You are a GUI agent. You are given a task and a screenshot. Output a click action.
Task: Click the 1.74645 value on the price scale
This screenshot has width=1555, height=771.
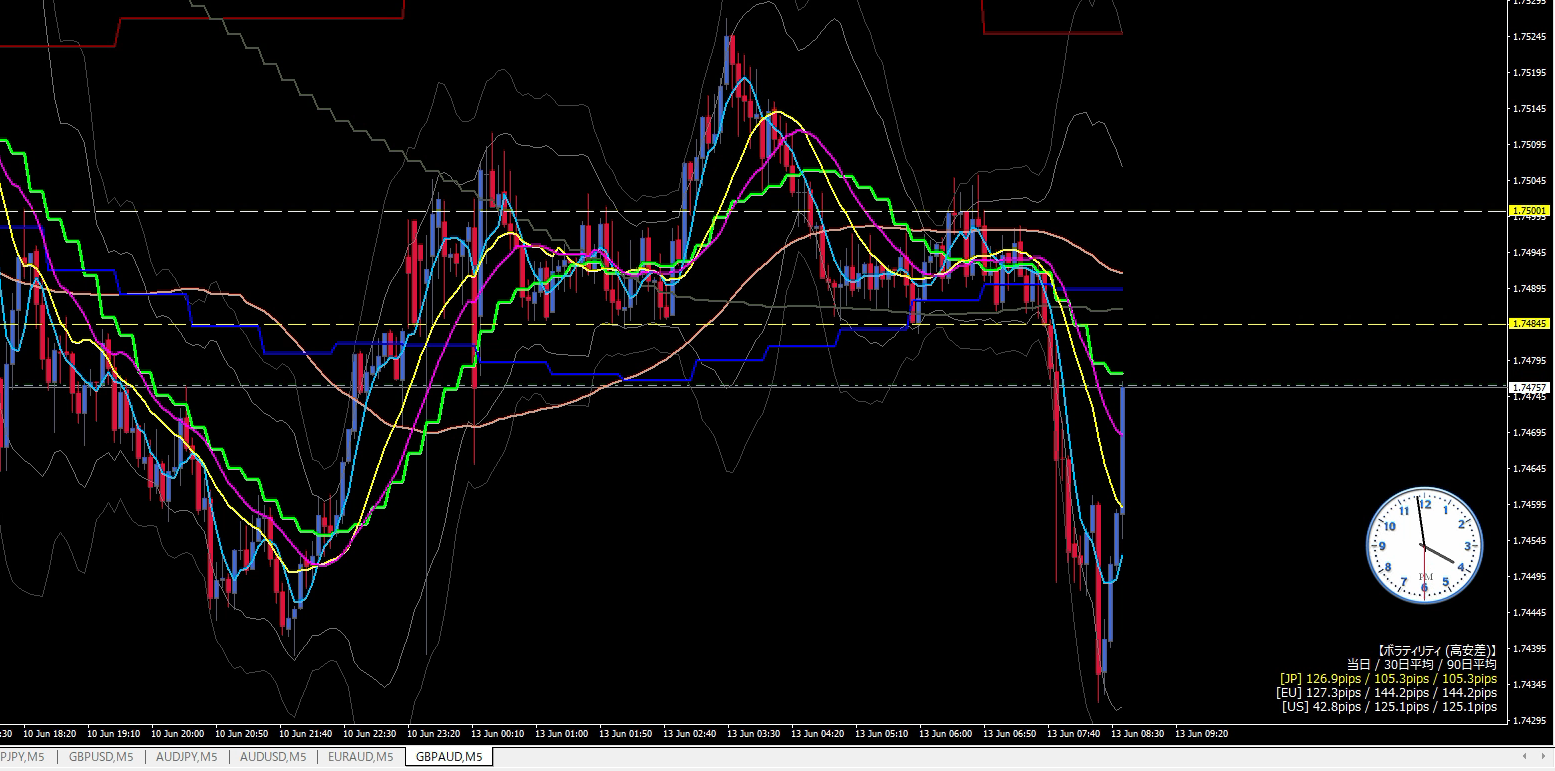pos(1530,469)
